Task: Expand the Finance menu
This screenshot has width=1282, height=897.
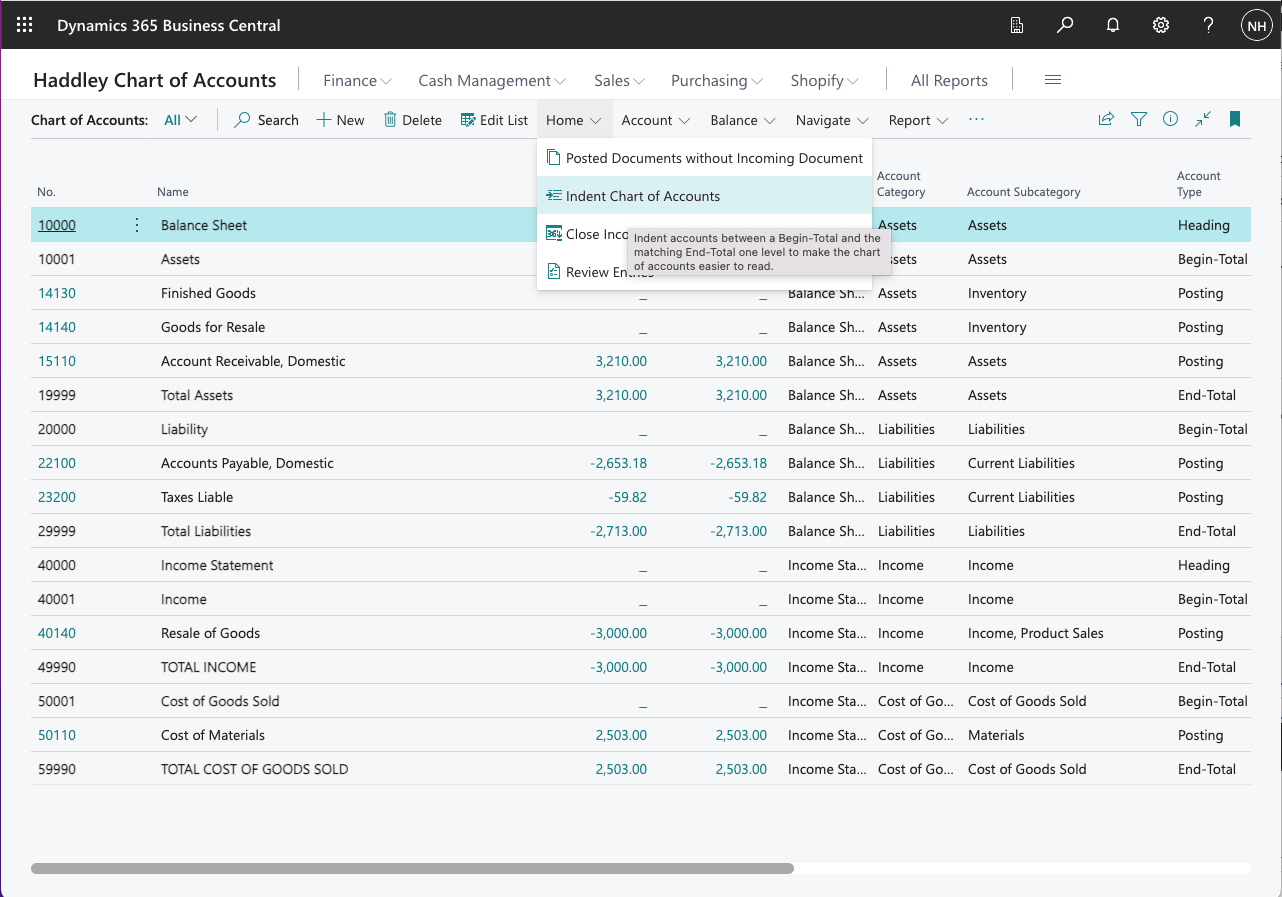Action: pos(357,80)
